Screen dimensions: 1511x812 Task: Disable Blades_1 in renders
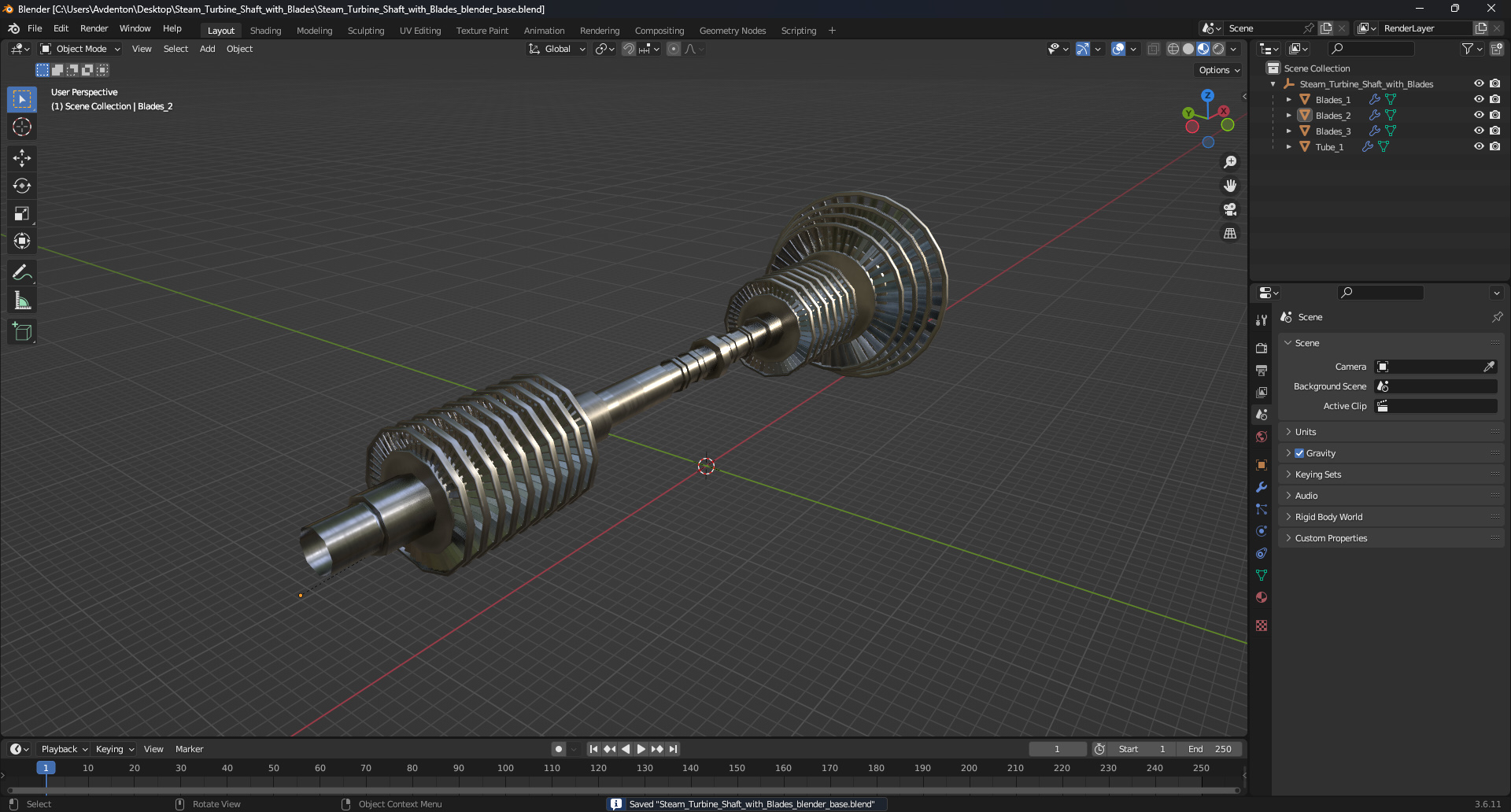tap(1495, 99)
